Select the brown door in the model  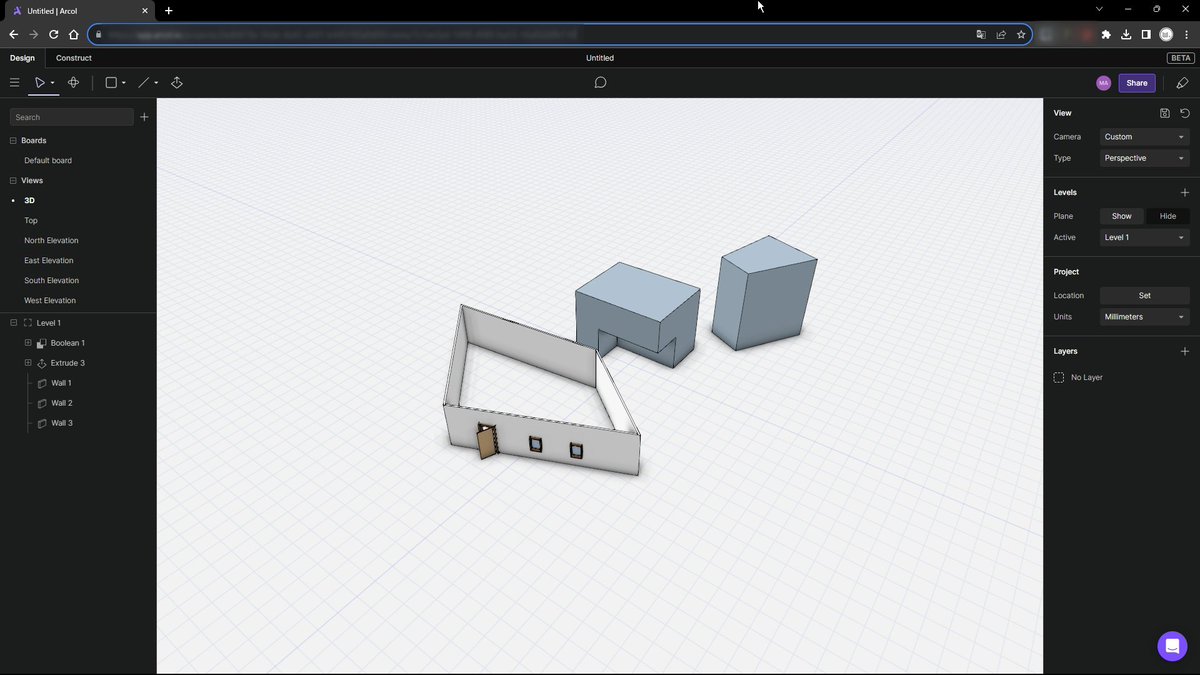(x=487, y=441)
